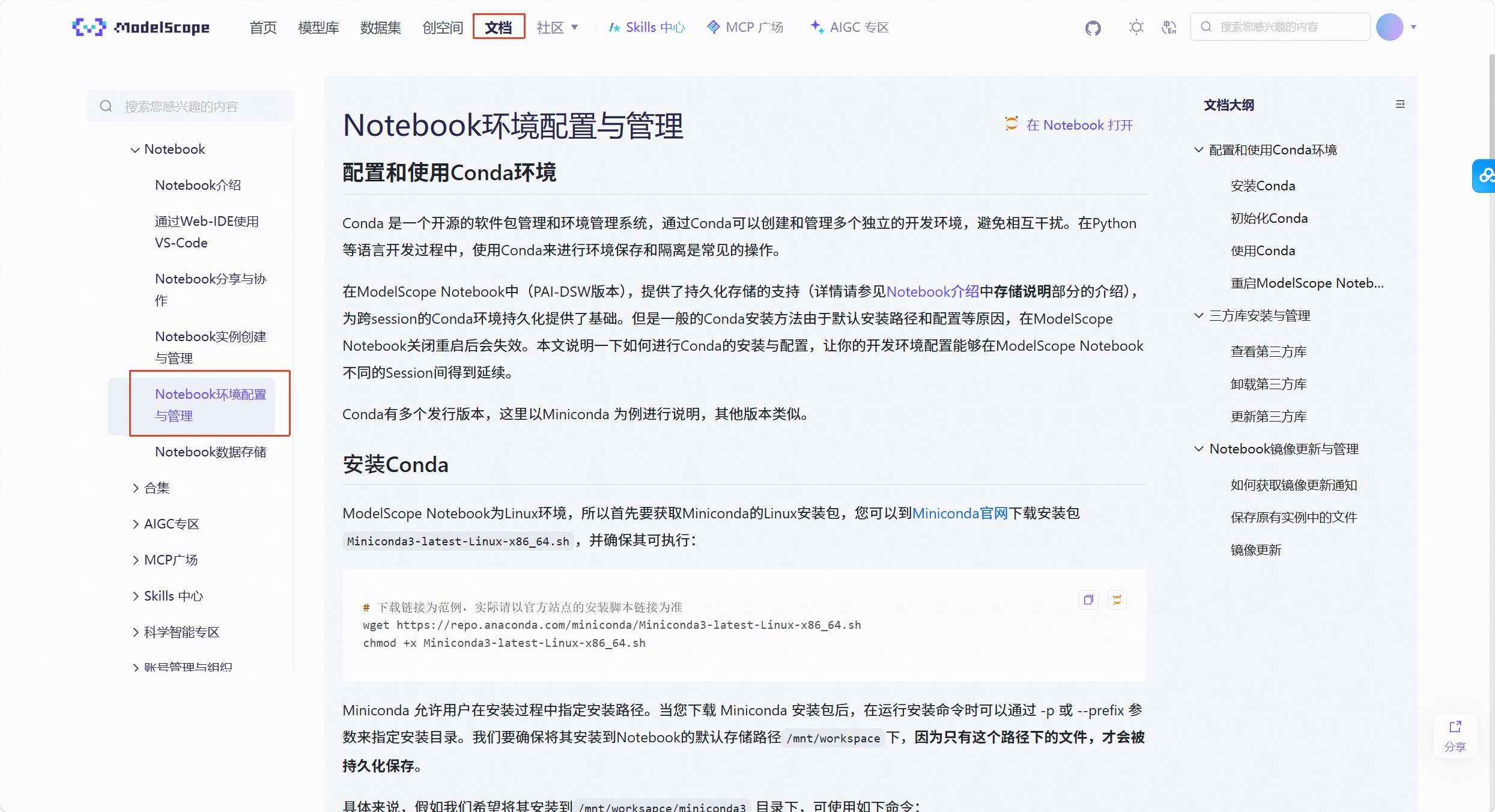
Task: Jump to 初始化Conda in the outline
Action: (x=1269, y=218)
